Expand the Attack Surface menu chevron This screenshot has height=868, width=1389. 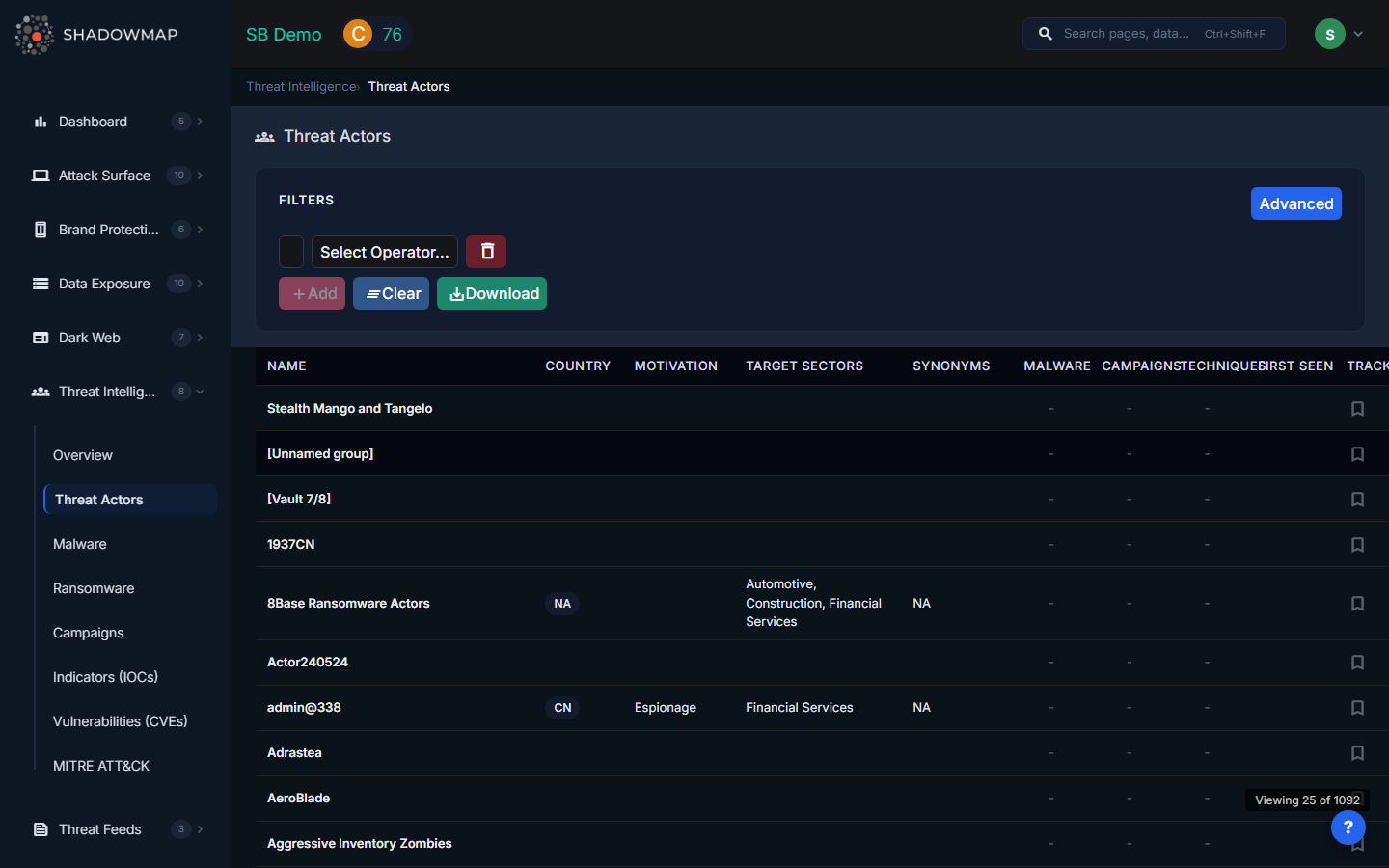(x=201, y=176)
